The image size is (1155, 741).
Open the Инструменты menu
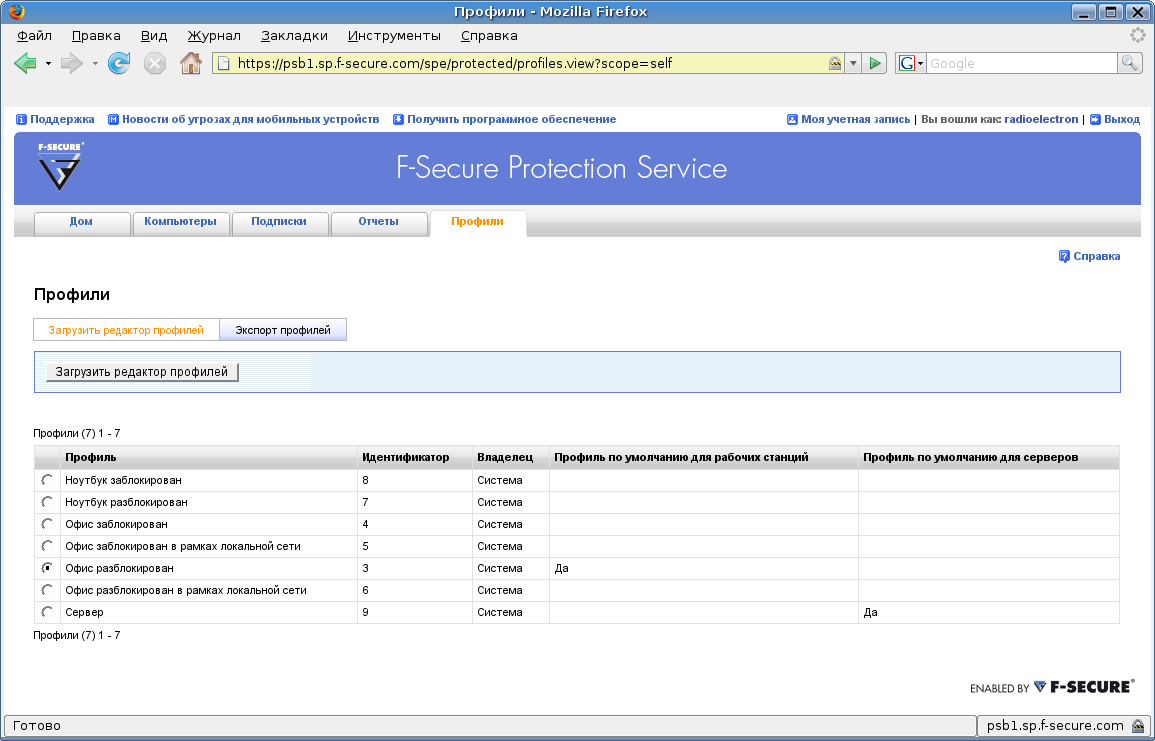394,35
